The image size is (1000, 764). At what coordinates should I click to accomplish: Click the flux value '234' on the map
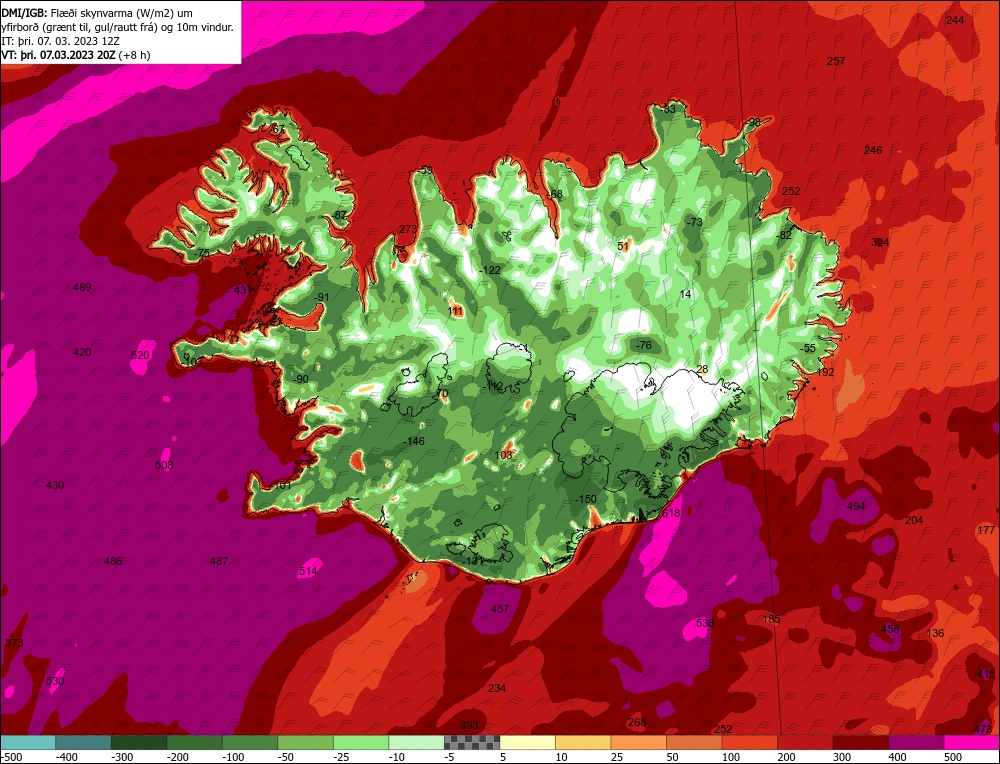pos(497,688)
